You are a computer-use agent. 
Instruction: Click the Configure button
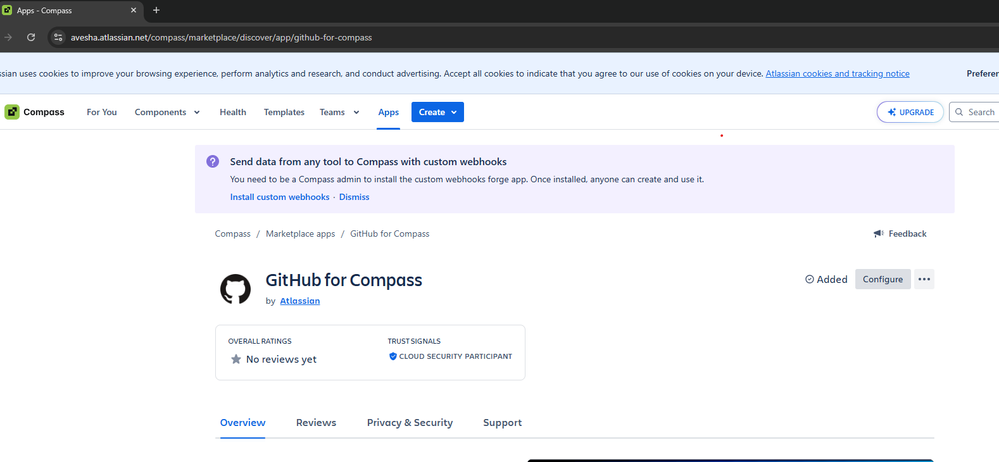(882, 279)
